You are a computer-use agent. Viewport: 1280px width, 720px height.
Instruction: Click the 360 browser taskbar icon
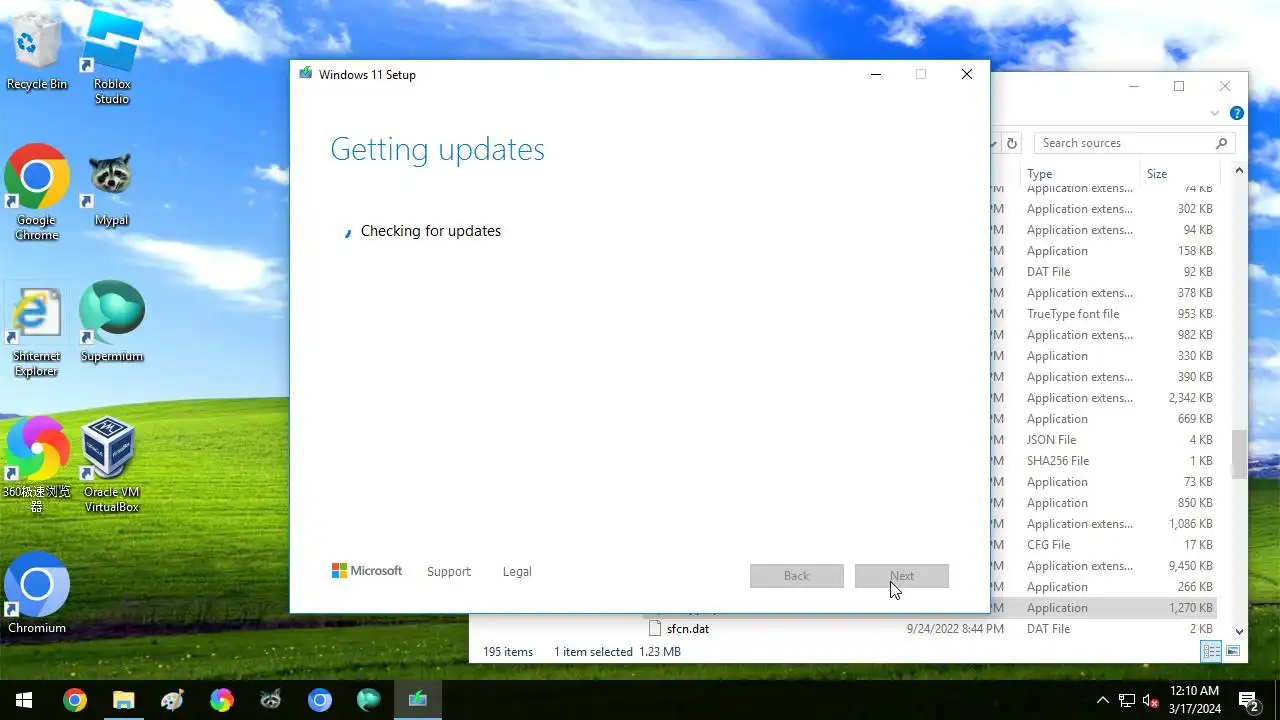pyautogui.click(x=221, y=700)
